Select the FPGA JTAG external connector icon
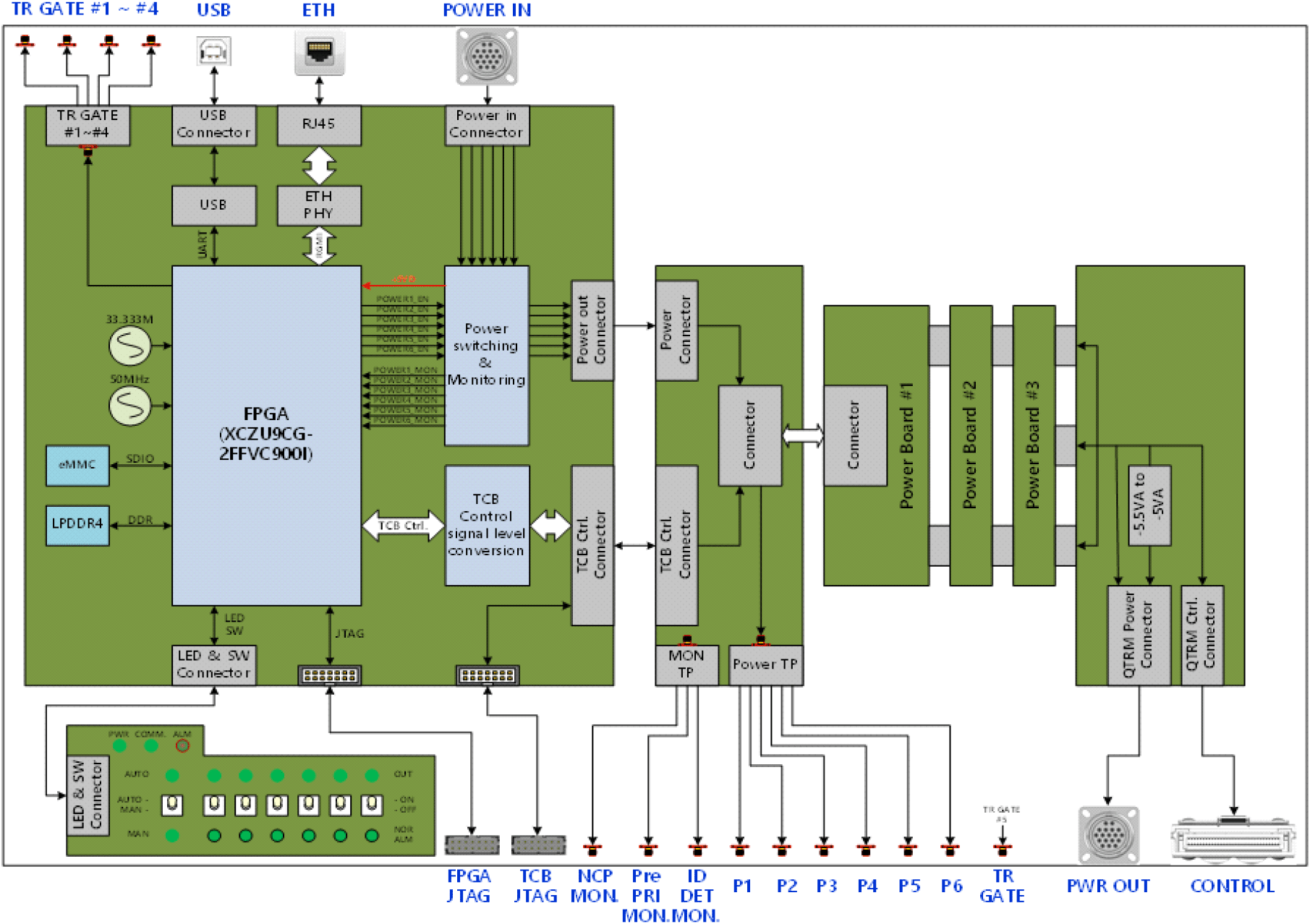Viewport: 1310px width, 924px height. 472,844
